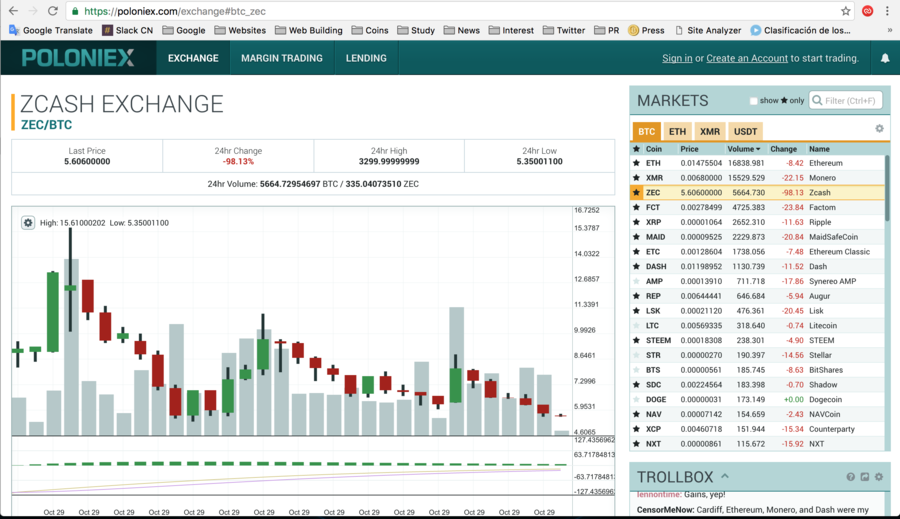Screen dimensions: 900x519
Task: Click the Sign in link
Action: (677, 58)
